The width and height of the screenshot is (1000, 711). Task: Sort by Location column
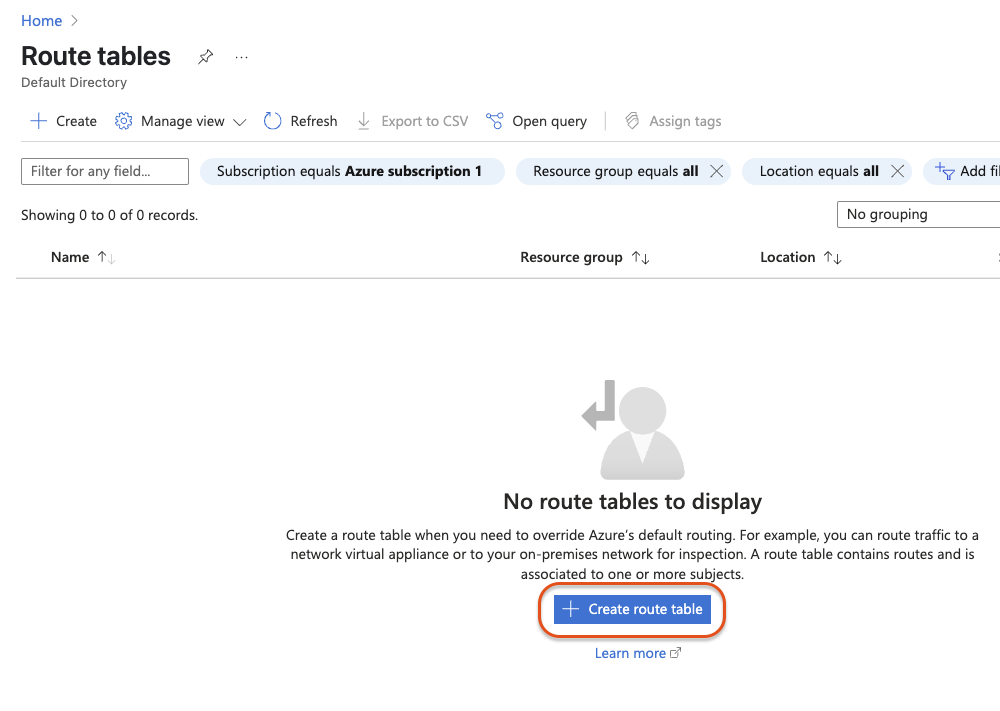pos(801,258)
